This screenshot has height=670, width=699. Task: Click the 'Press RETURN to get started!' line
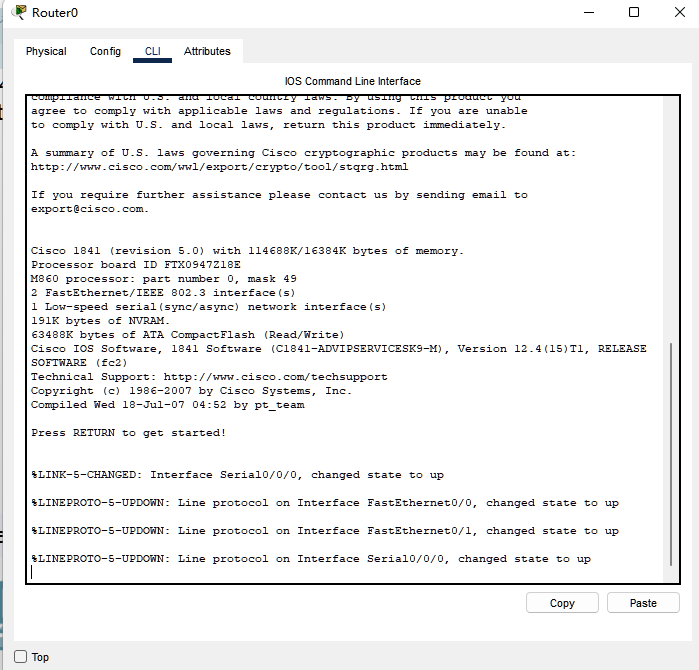click(x=128, y=433)
